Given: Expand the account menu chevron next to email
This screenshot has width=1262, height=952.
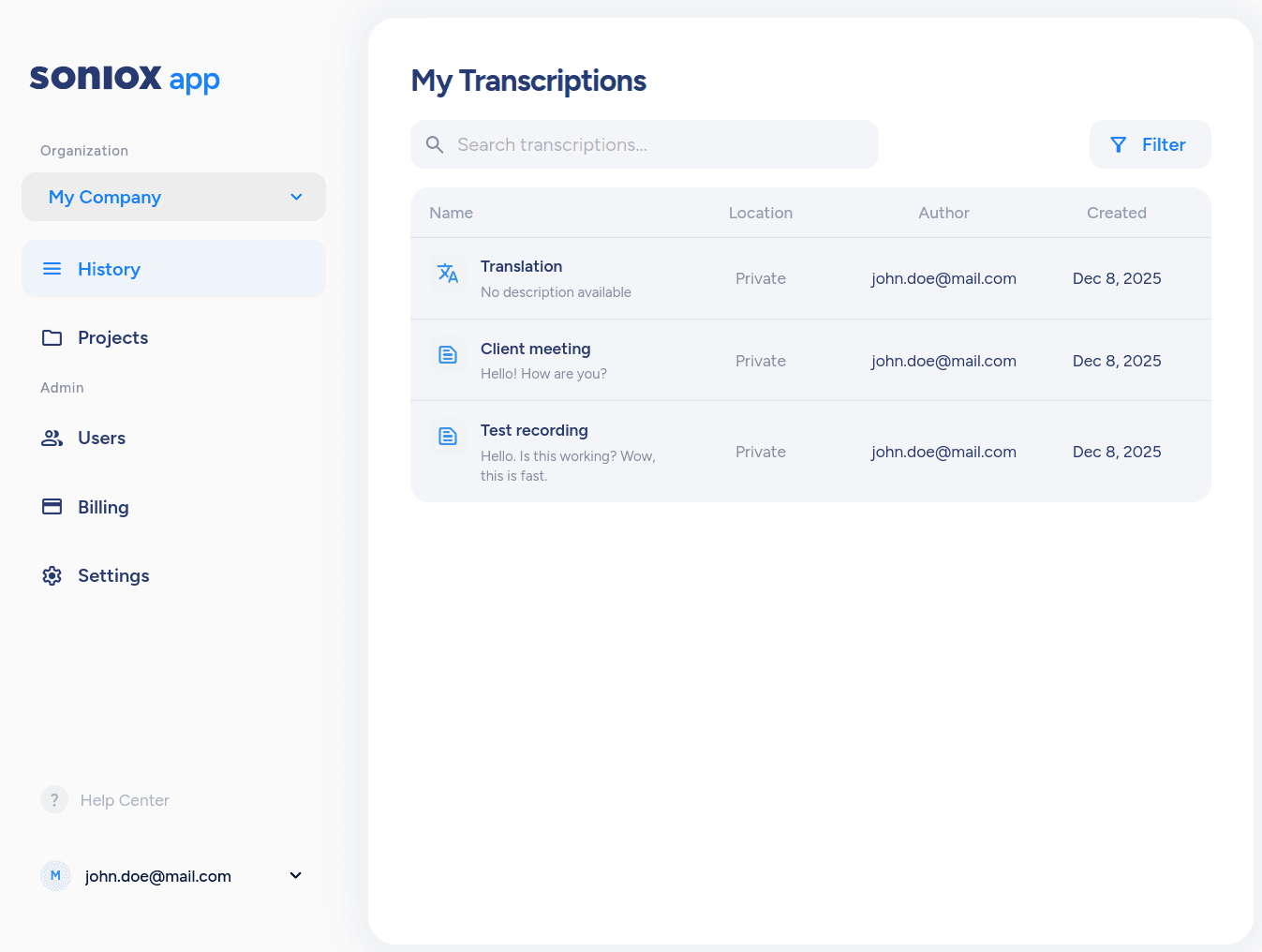Looking at the screenshot, I should [295, 875].
